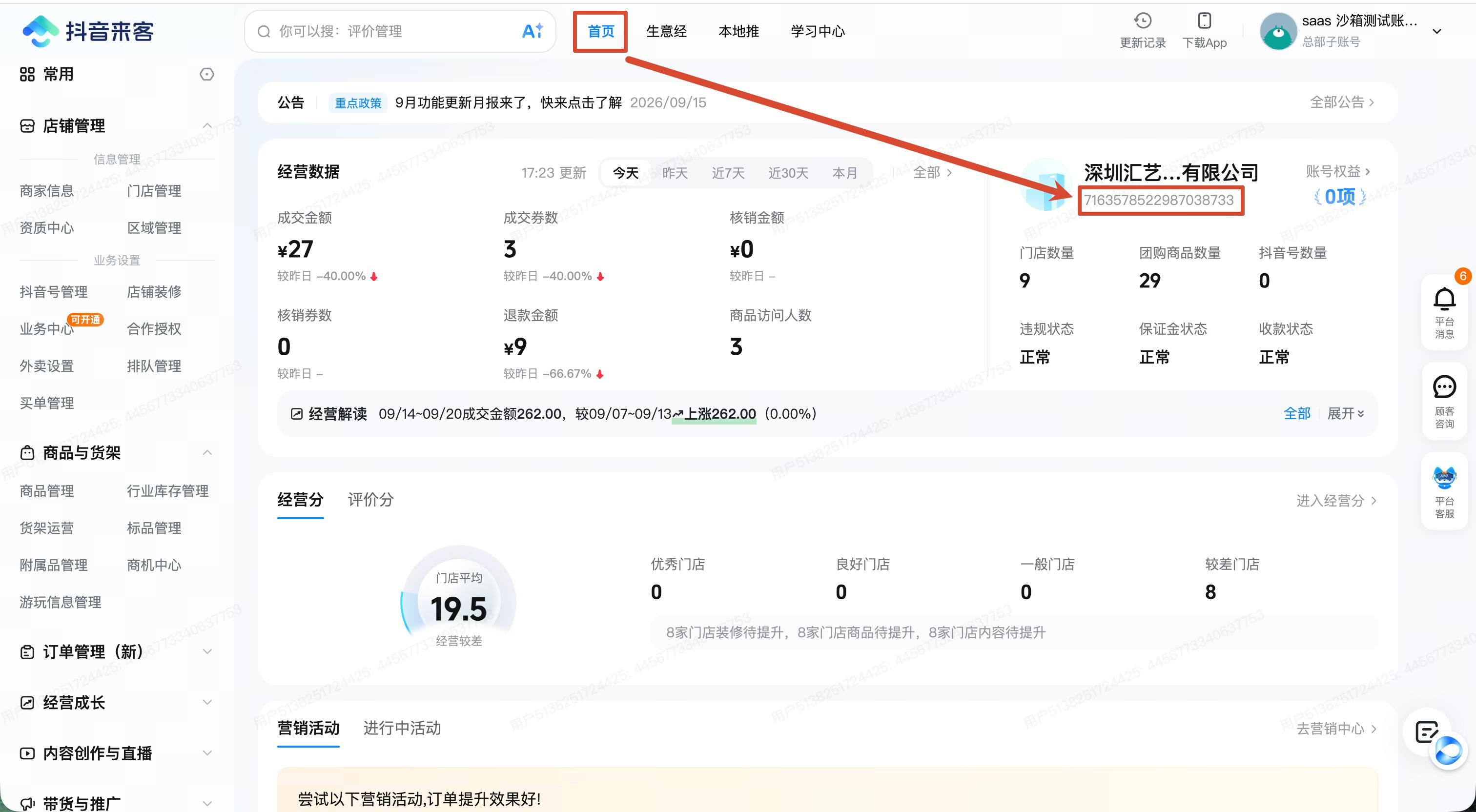Switch to the 评价分 tab
Image resolution: width=1476 pixels, height=812 pixels.
(371, 500)
